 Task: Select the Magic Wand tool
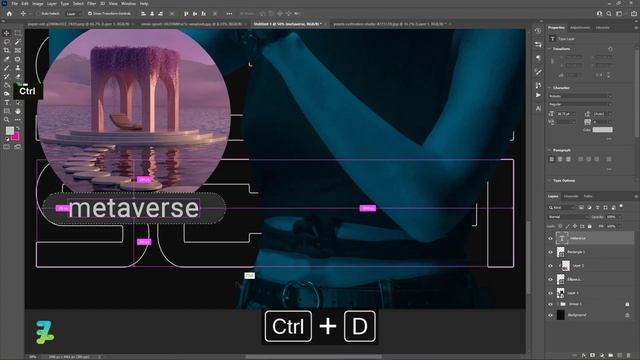click(x=18, y=42)
